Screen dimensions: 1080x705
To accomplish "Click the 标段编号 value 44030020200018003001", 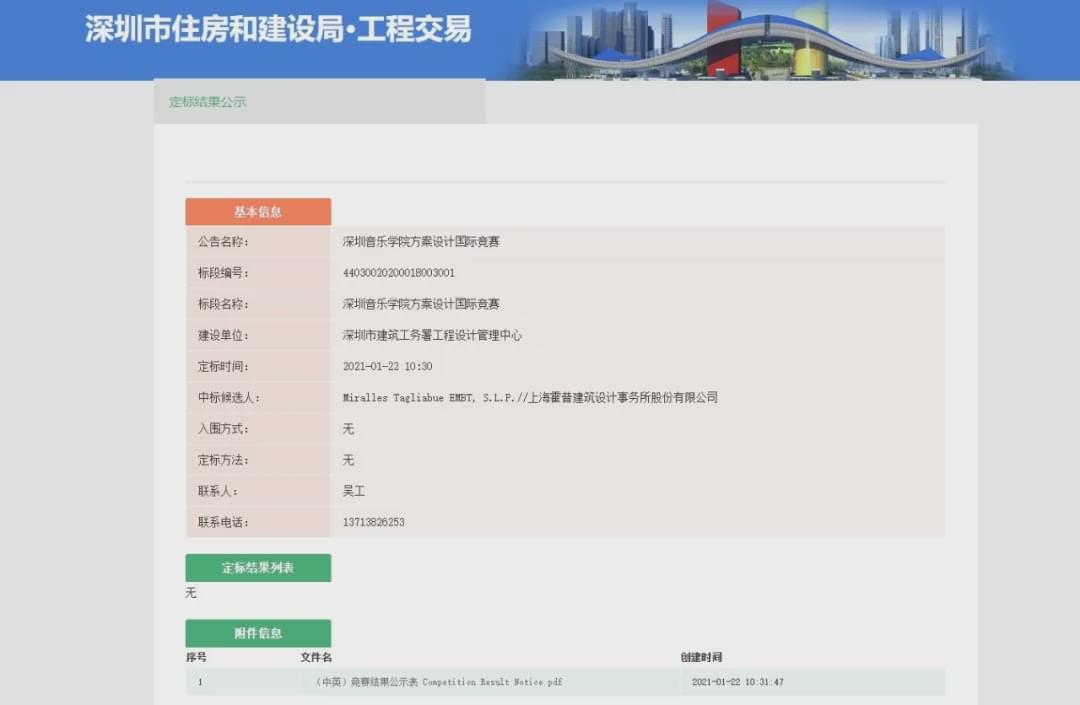I will 399,273.
